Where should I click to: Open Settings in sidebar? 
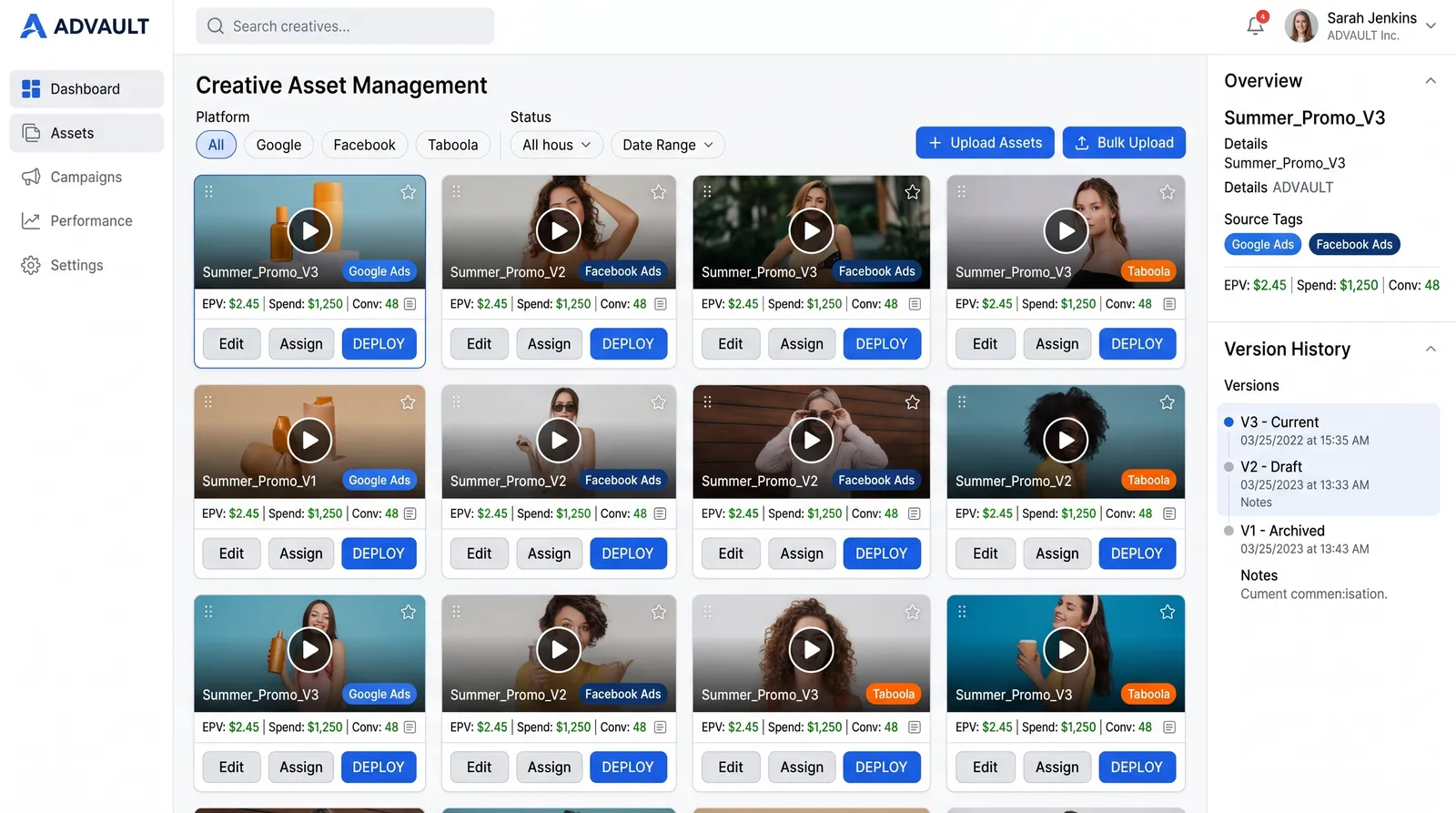[x=86, y=265]
